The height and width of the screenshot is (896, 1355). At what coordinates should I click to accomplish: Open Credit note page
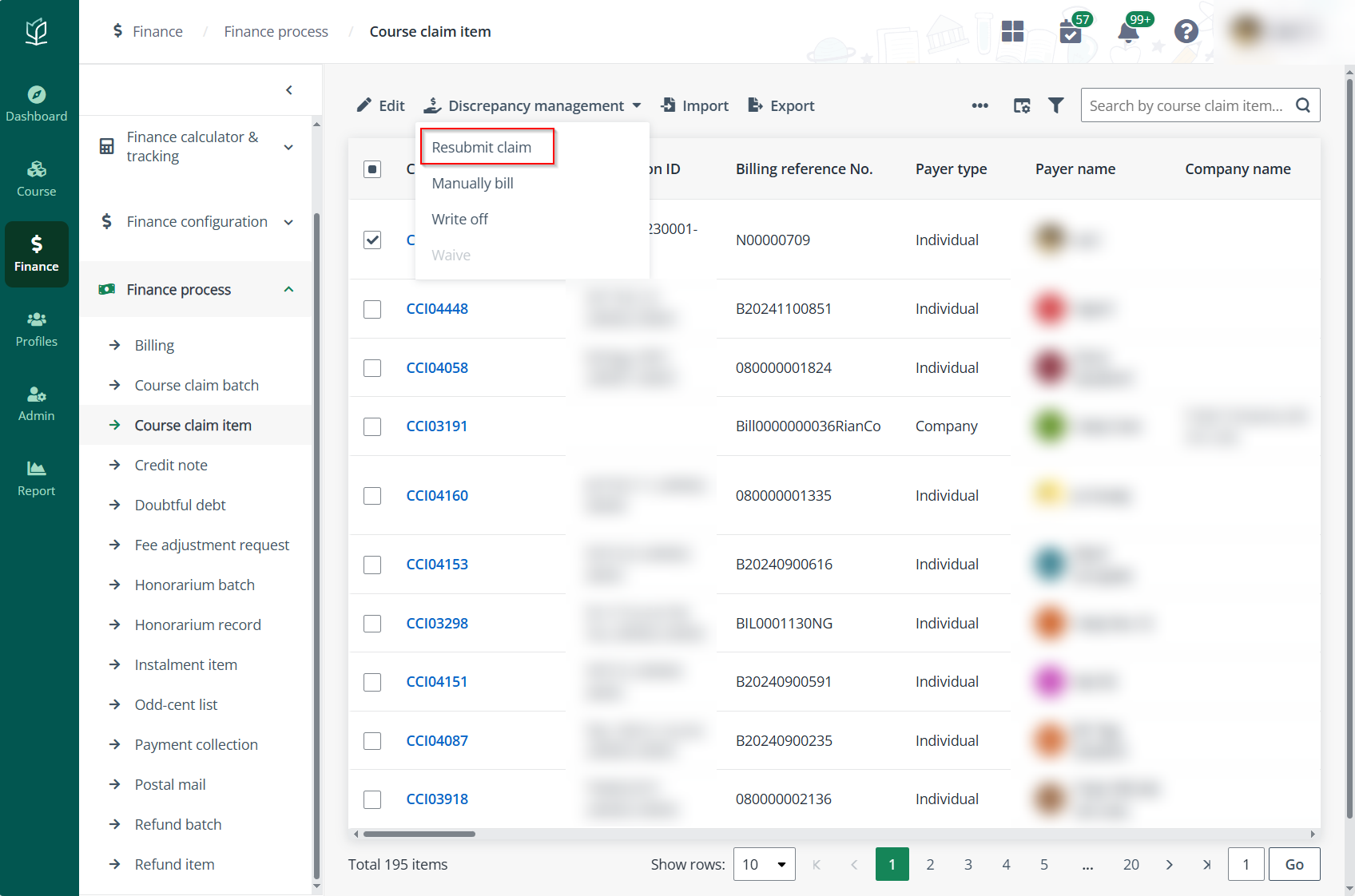click(x=171, y=465)
